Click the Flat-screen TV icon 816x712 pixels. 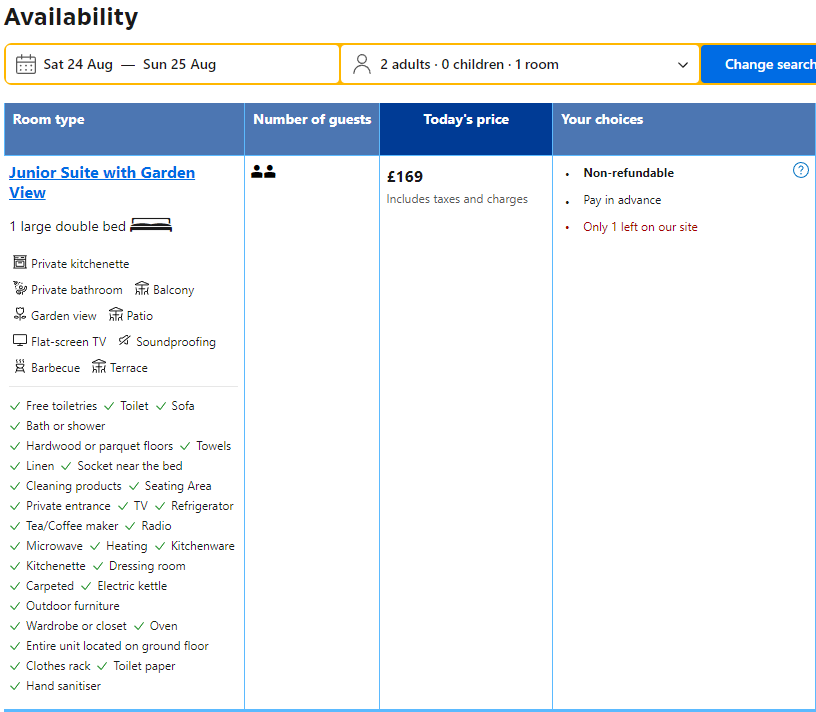pyautogui.click(x=20, y=341)
